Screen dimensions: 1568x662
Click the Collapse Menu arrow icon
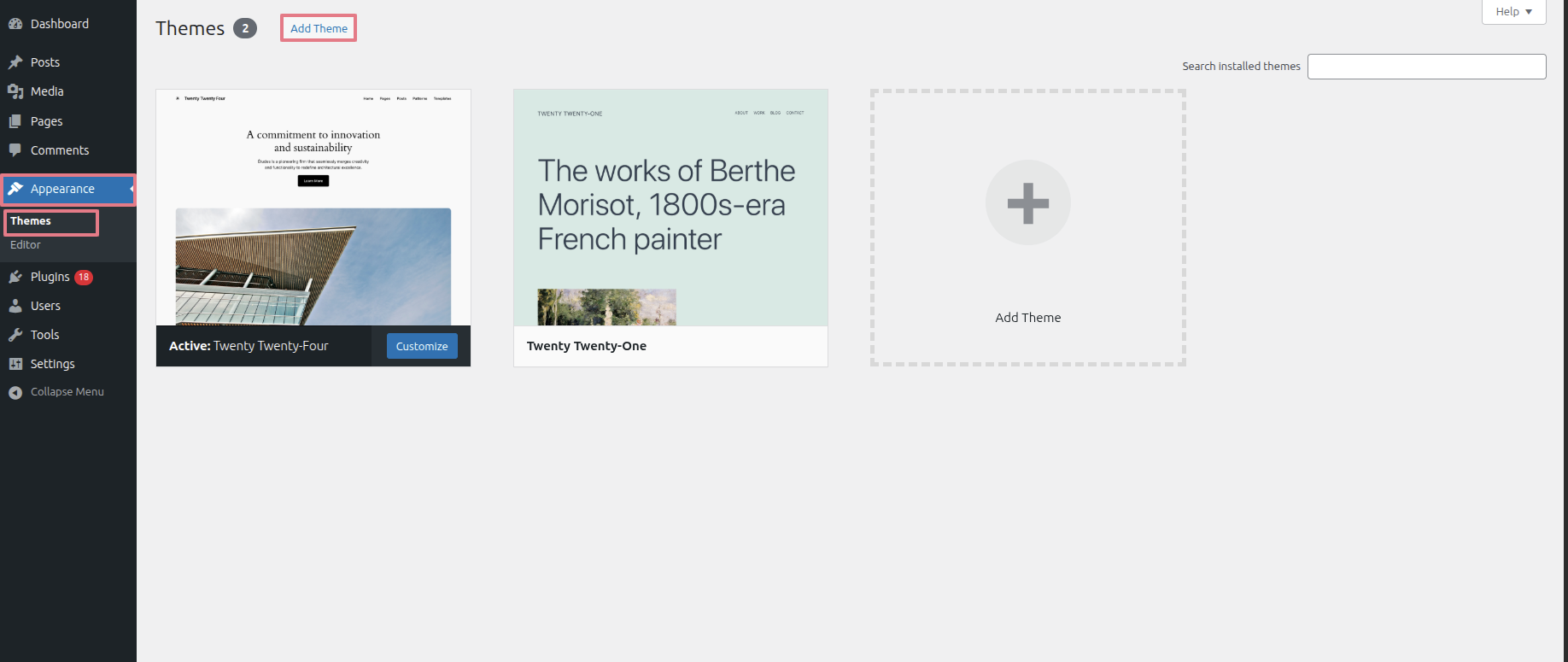pyautogui.click(x=15, y=392)
